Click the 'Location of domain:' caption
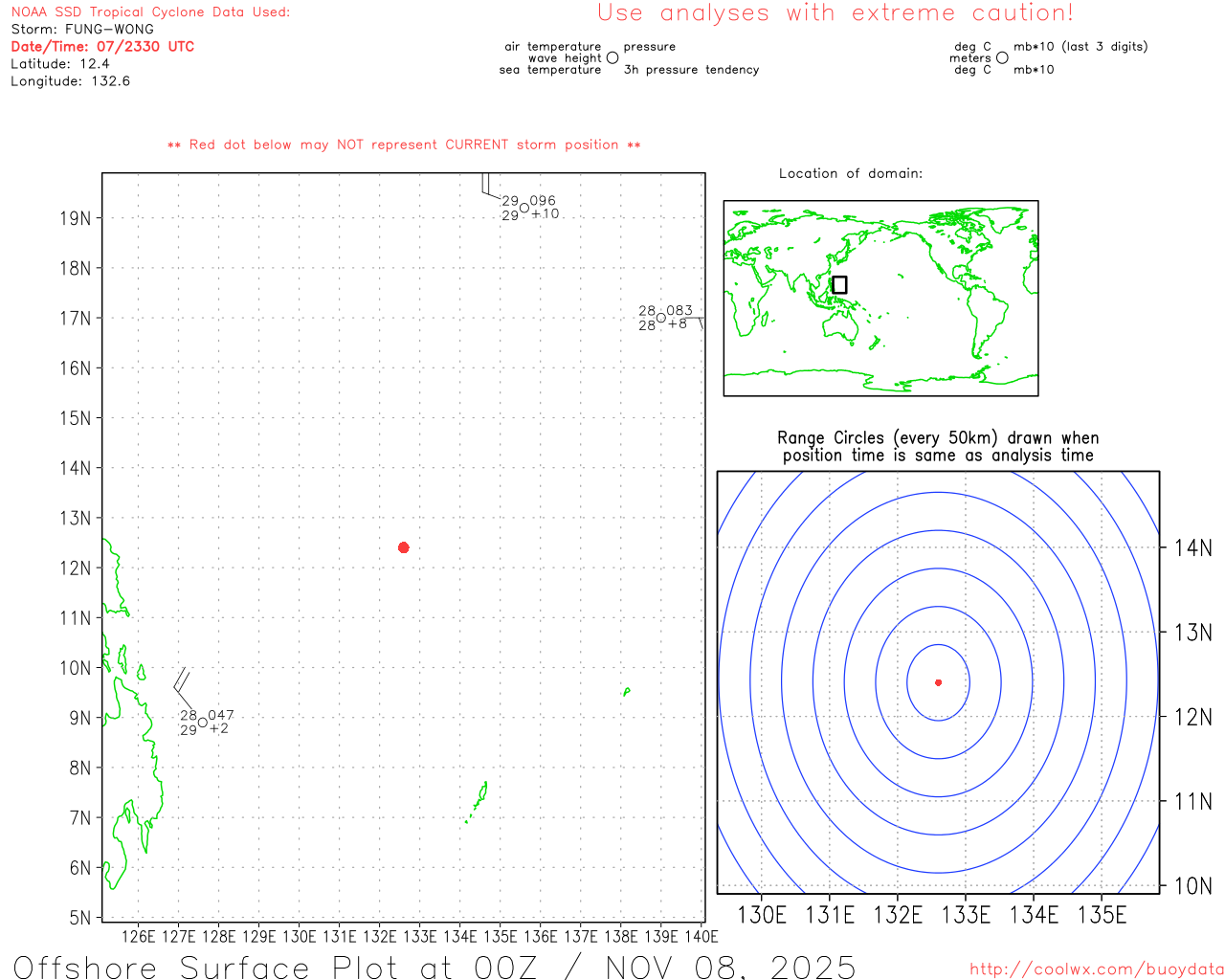The height and width of the screenshot is (980, 1225). click(x=851, y=173)
